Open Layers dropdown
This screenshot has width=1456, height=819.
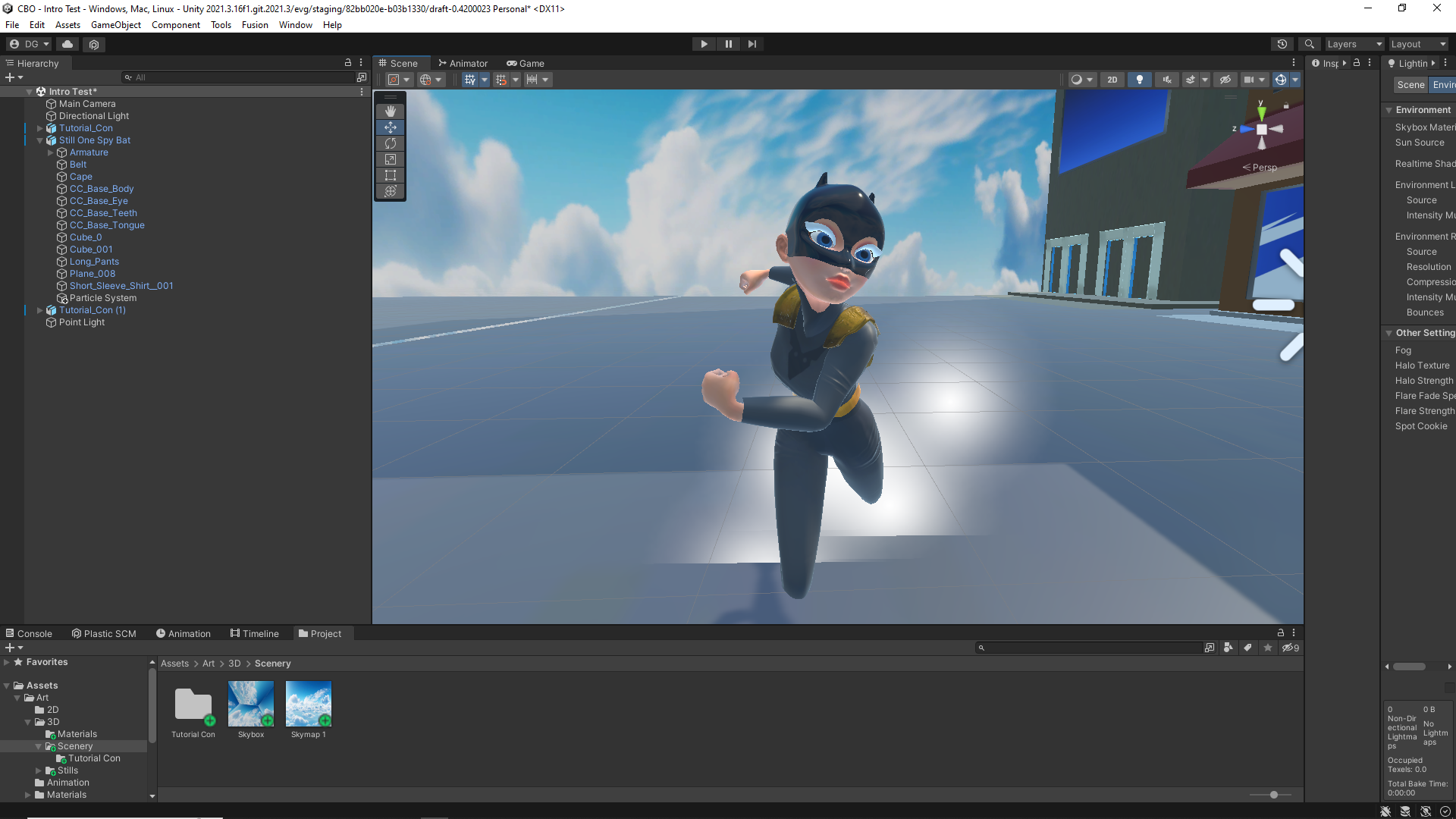1354,44
